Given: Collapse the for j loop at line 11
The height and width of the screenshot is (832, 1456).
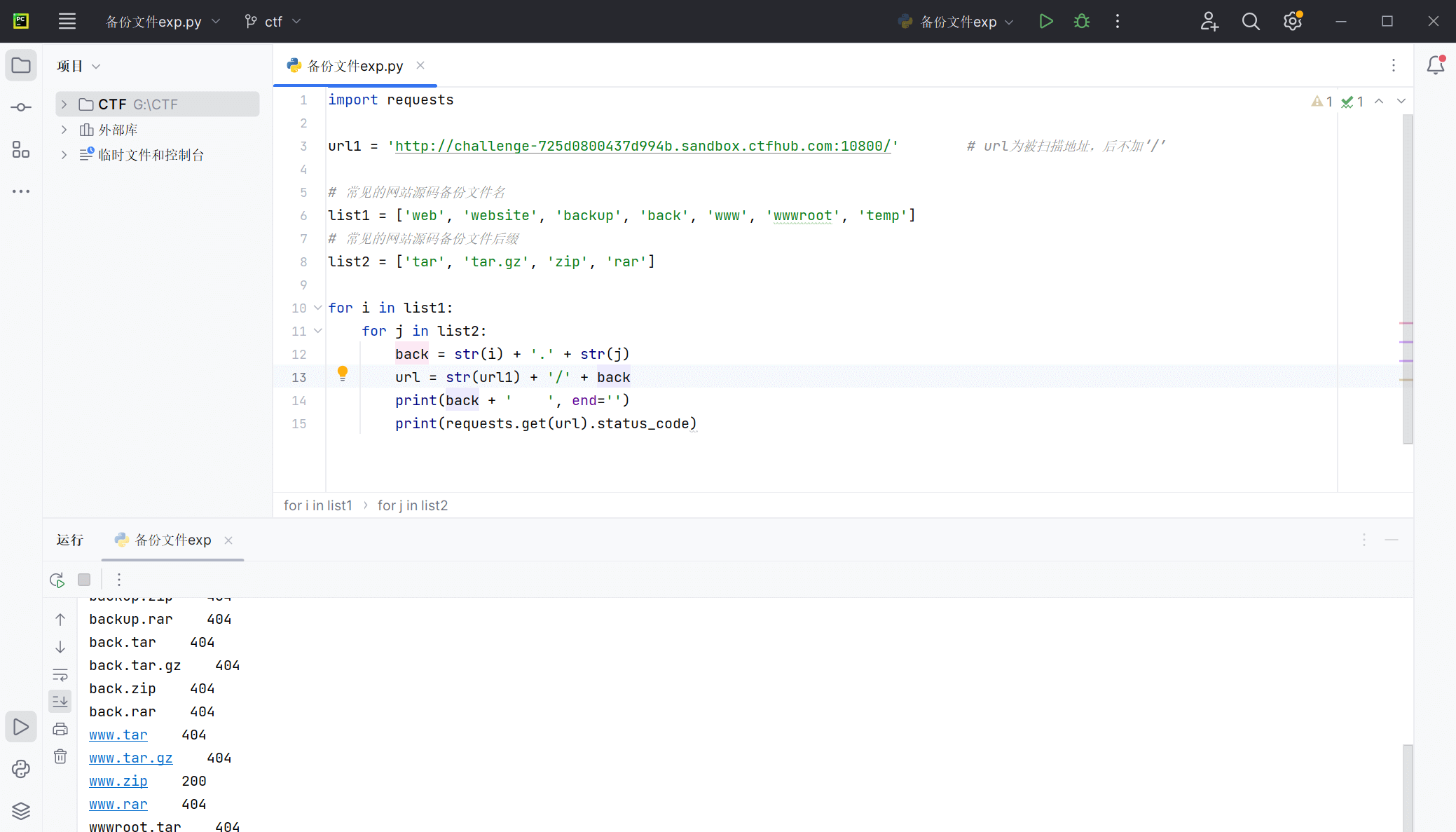Looking at the screenshot, I should point(317,331).
